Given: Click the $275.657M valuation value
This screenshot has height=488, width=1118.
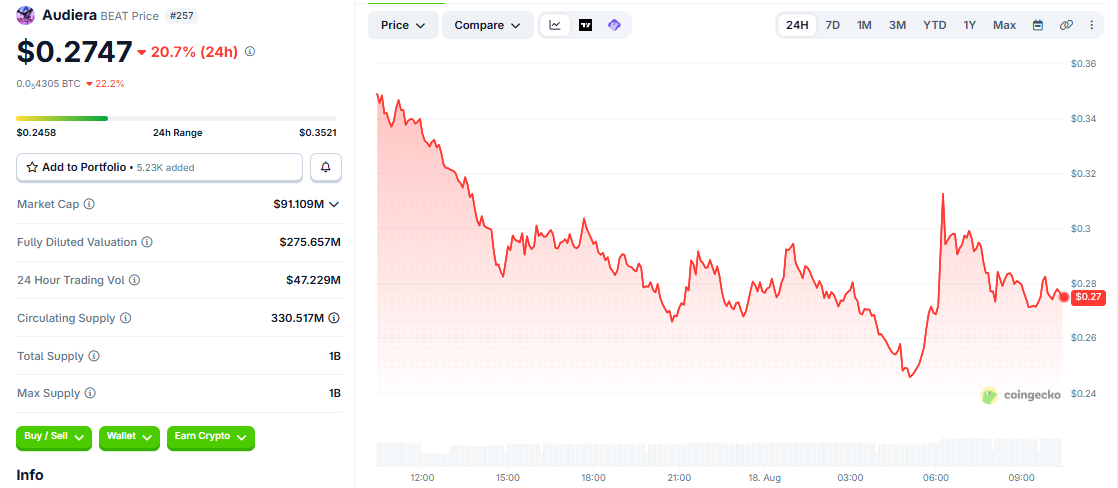Looking at the screenshot, I should [x=310, y=242].
